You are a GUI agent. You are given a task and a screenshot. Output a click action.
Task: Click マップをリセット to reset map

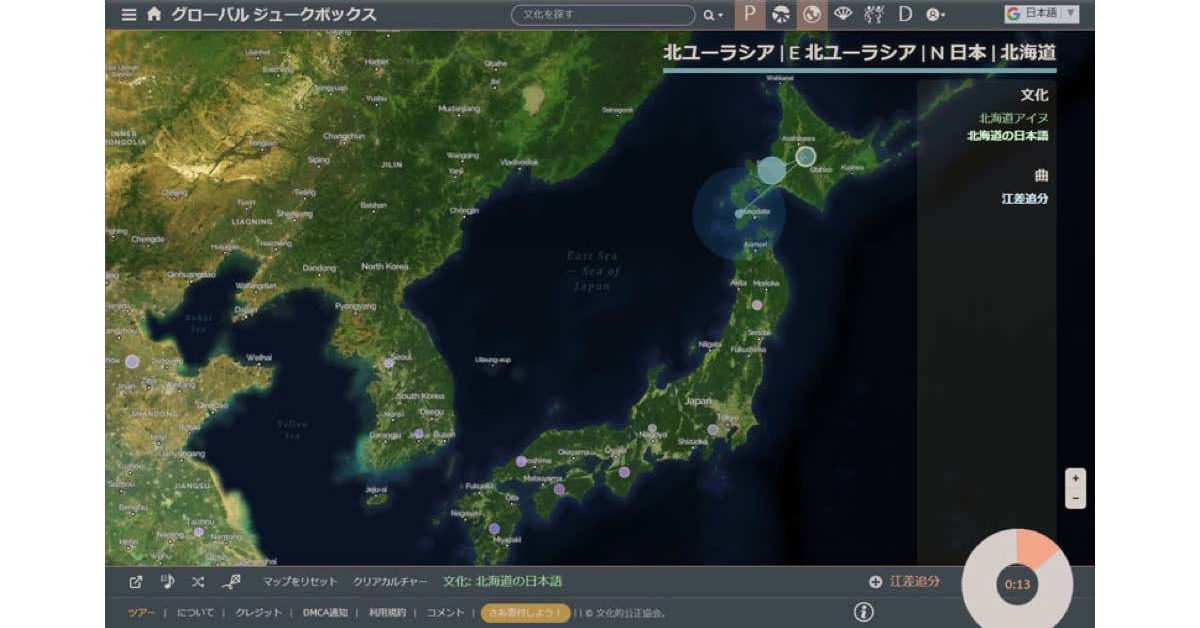click(x=300, y=581)
